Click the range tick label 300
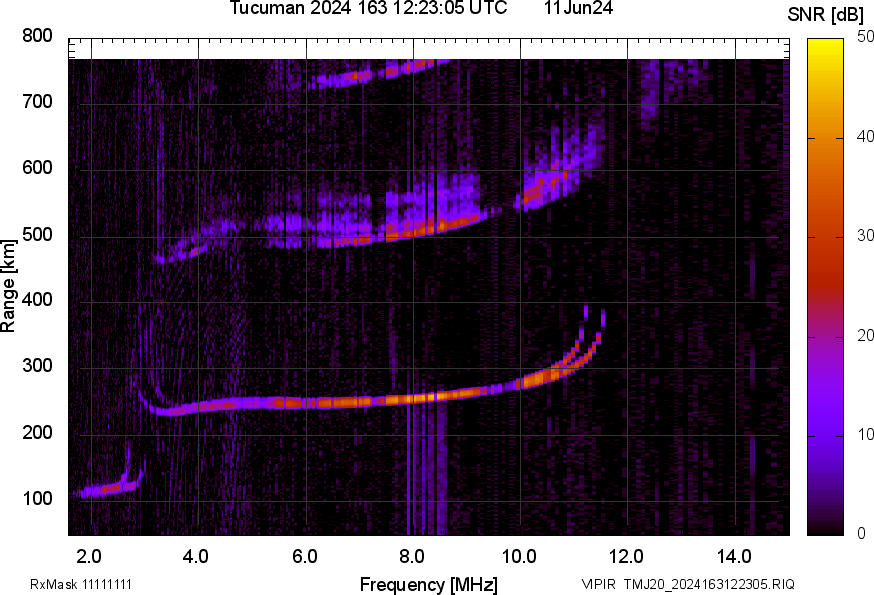Screen dimensions: 874x595 pos(37,366)
